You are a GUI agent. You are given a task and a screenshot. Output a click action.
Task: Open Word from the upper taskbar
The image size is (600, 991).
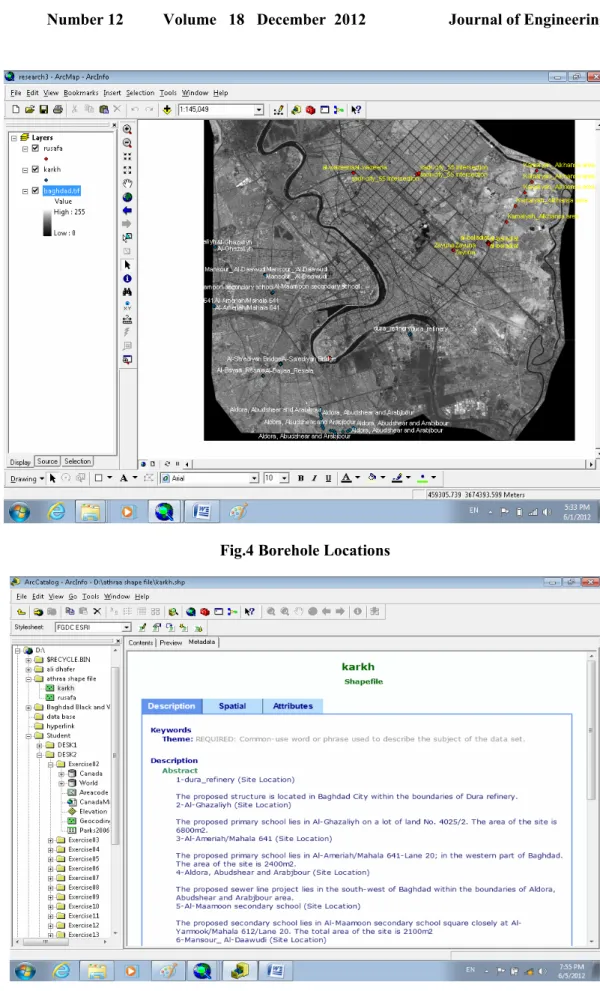(x=201, y=511)
